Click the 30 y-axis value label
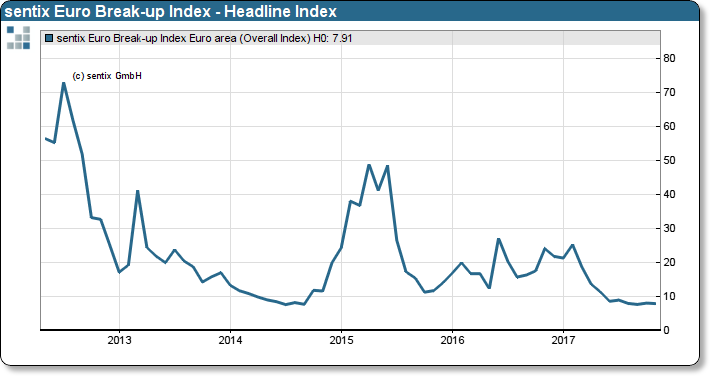710x376 pixels. (669, 228)
